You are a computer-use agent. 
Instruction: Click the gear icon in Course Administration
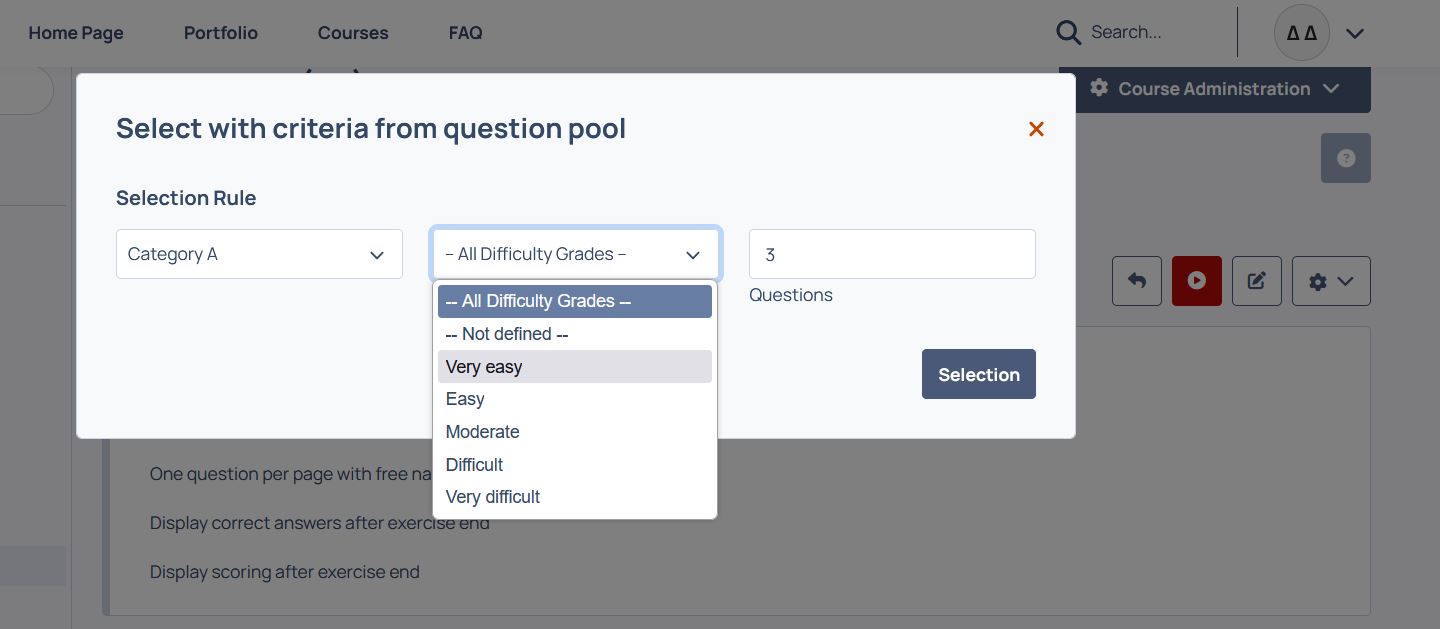coord(1099,88)
